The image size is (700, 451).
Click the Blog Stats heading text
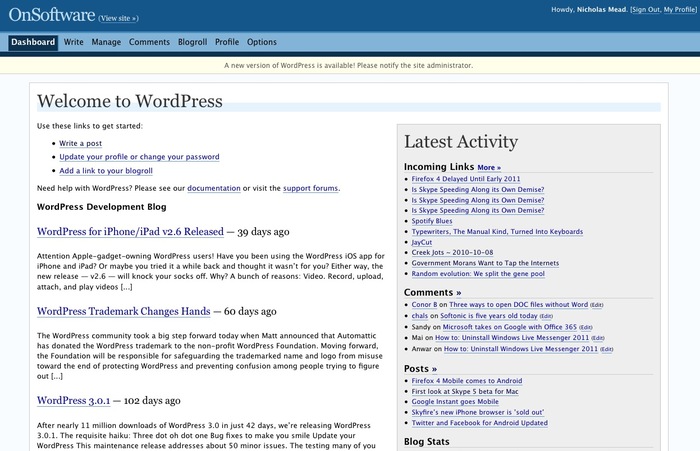pos(427,442)
